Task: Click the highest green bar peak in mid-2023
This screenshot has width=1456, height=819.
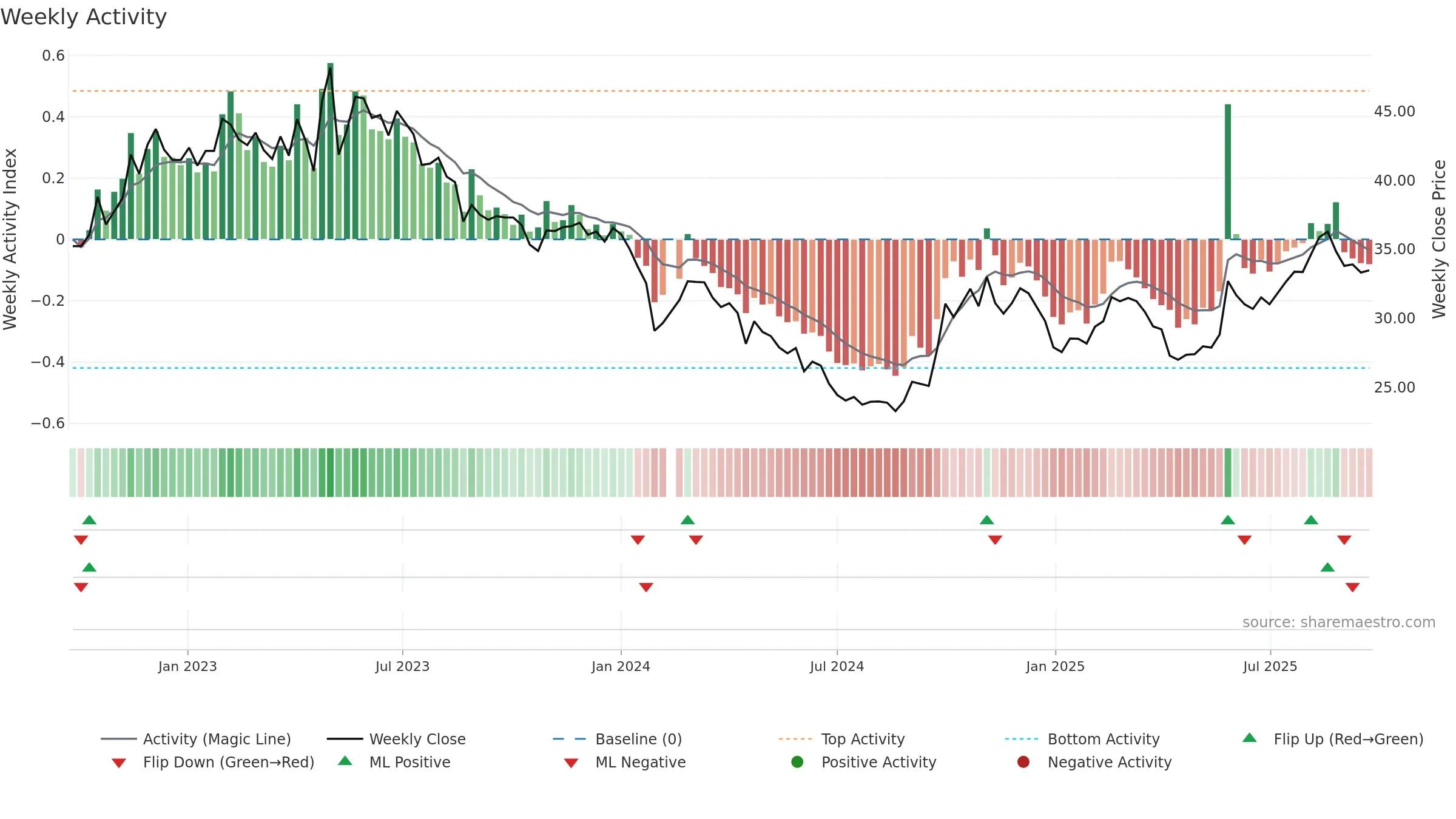Action: tap(331, 151)
